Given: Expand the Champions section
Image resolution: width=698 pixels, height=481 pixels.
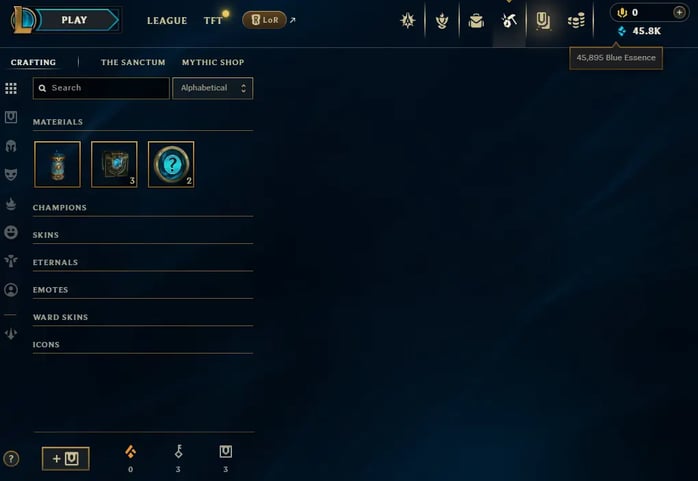Looking at the screenshot, I should (x=143, y=208).
